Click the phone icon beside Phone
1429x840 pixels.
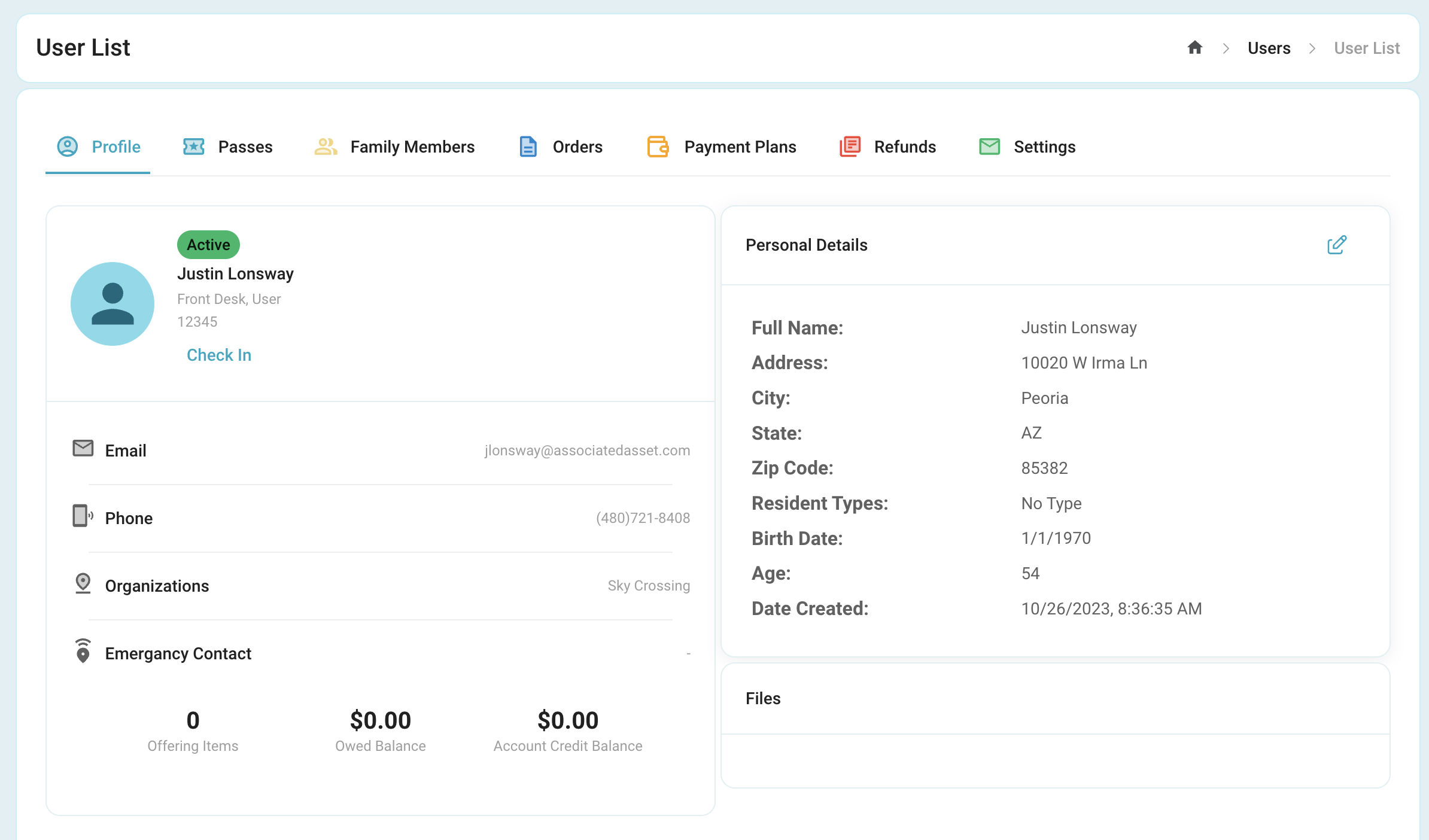(83, 516)
